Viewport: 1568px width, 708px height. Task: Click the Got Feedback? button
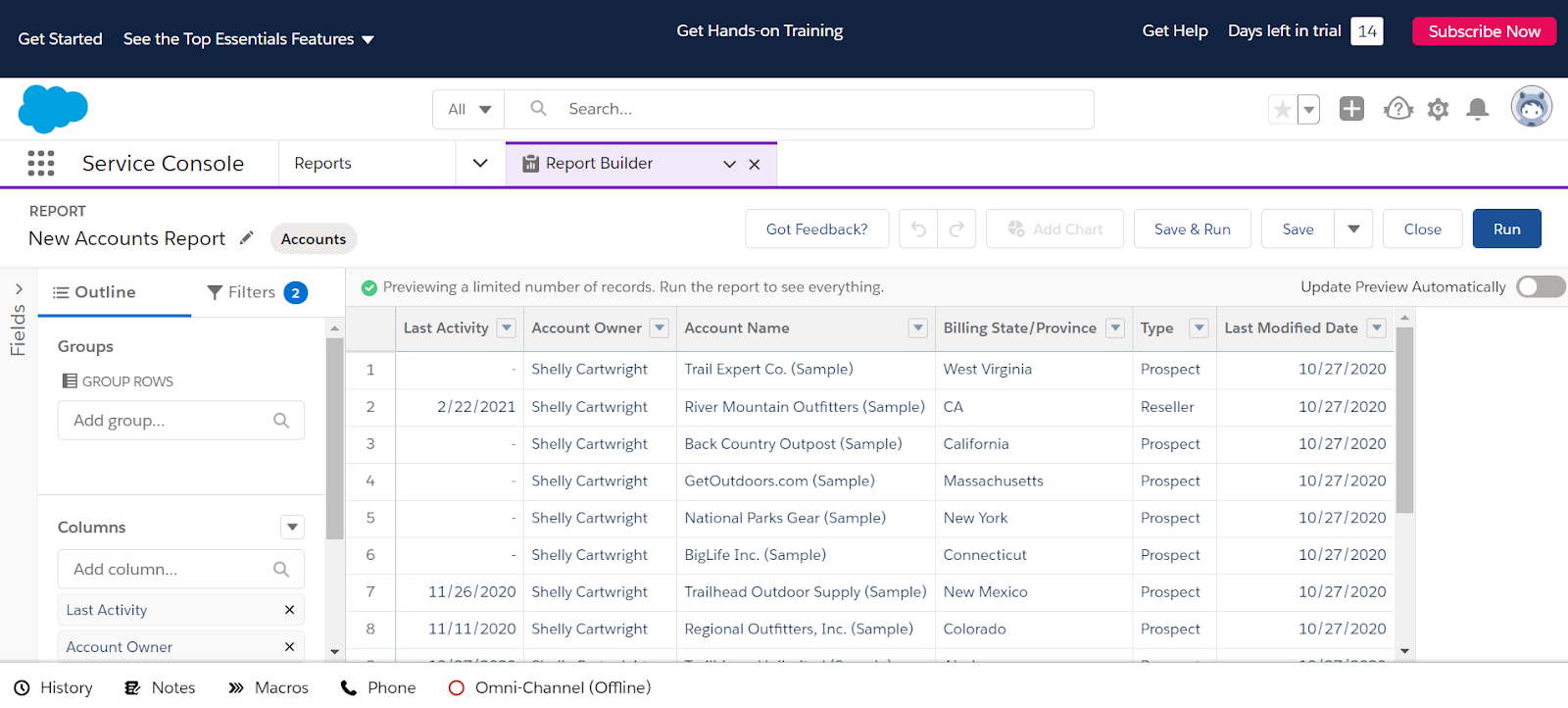coord(816,228)
